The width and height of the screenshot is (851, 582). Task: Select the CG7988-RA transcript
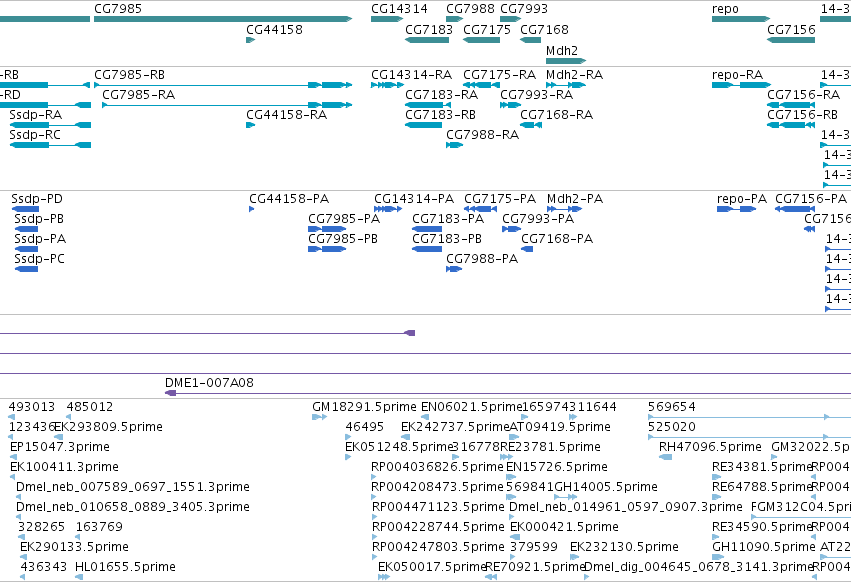click(454, 145)
